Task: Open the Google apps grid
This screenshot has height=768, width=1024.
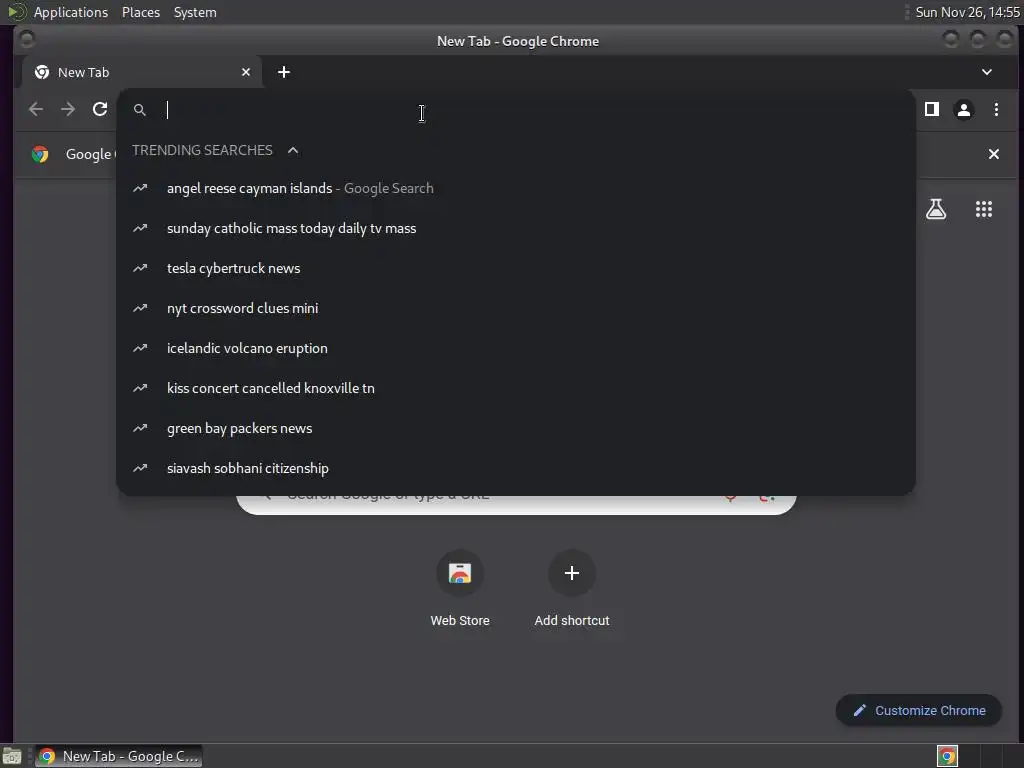Action: 984,209
